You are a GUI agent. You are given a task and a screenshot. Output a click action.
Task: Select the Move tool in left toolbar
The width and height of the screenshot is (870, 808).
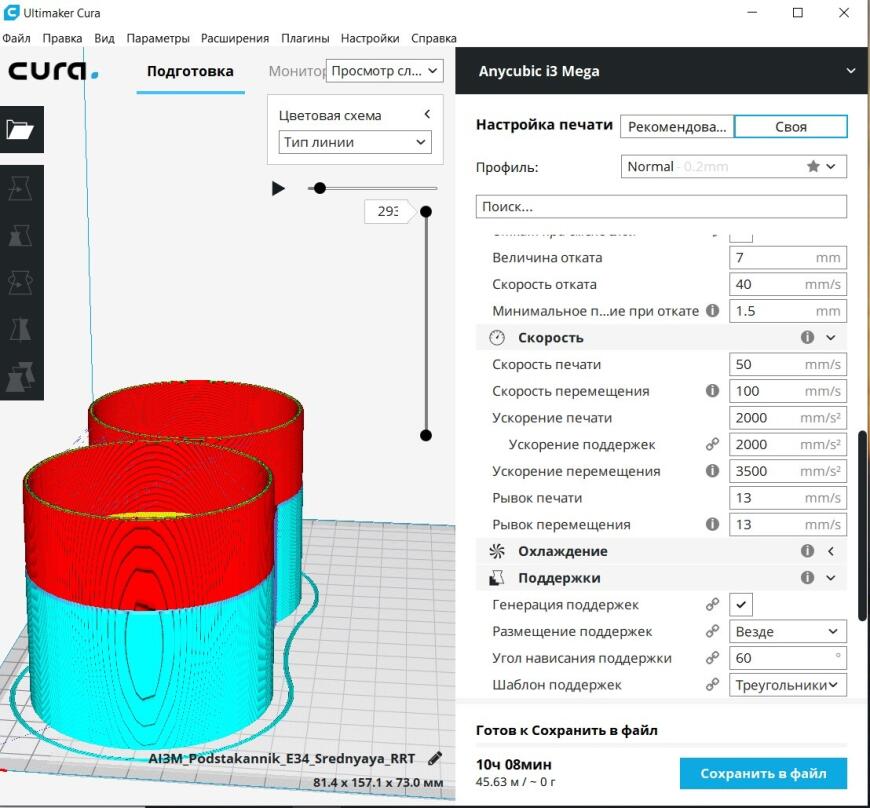20,189
